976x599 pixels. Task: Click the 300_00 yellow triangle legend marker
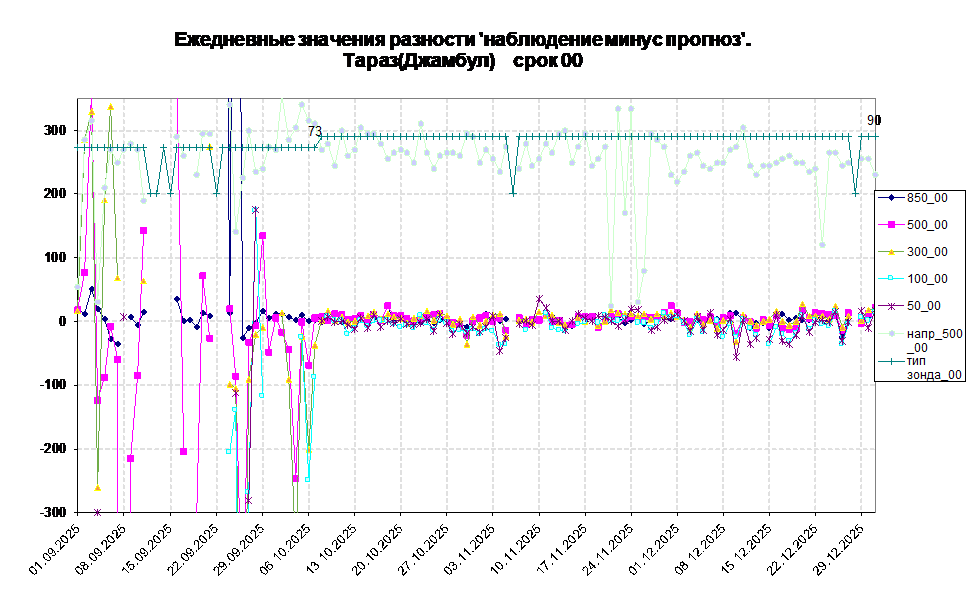890,252
